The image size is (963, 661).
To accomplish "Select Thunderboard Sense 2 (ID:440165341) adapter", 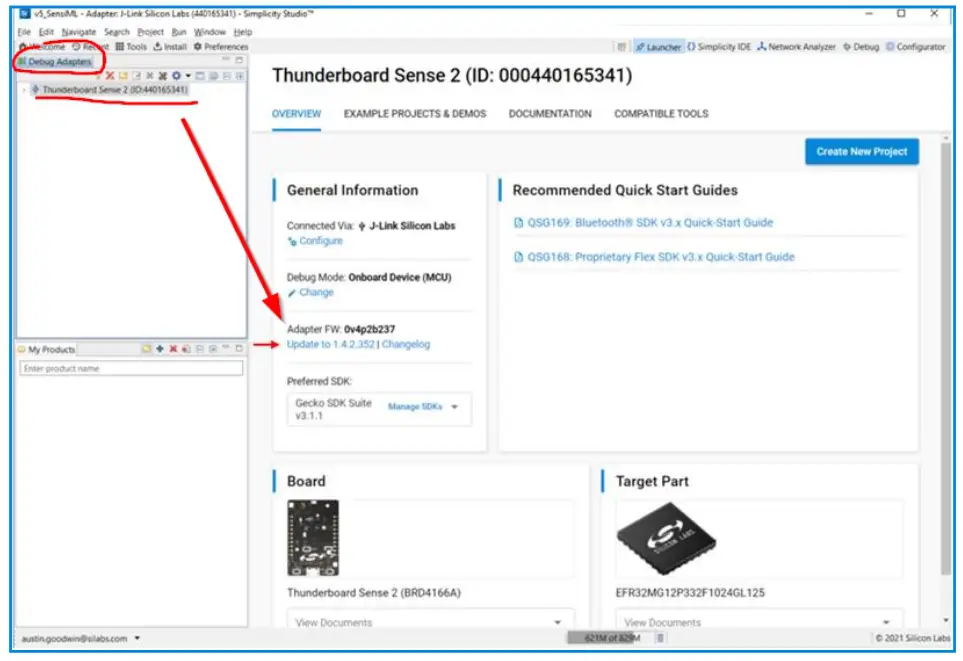I will pos(111,90).
